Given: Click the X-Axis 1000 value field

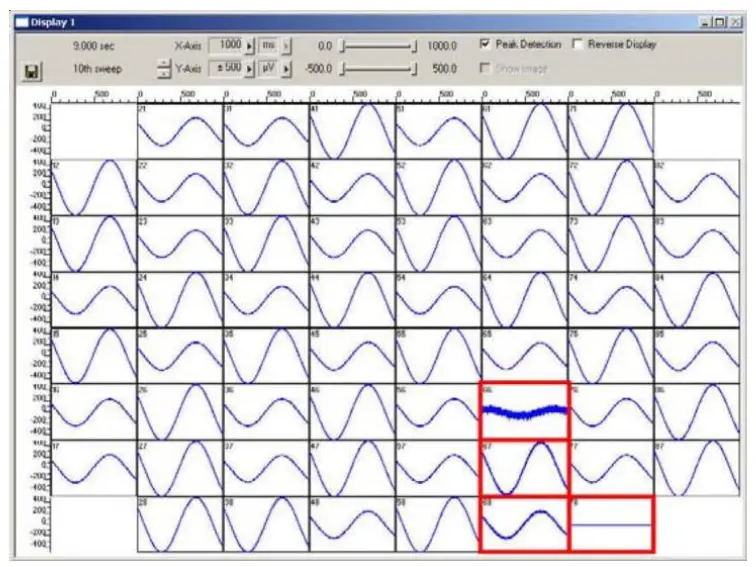Looking at the screenshot, I should [226, 45].
